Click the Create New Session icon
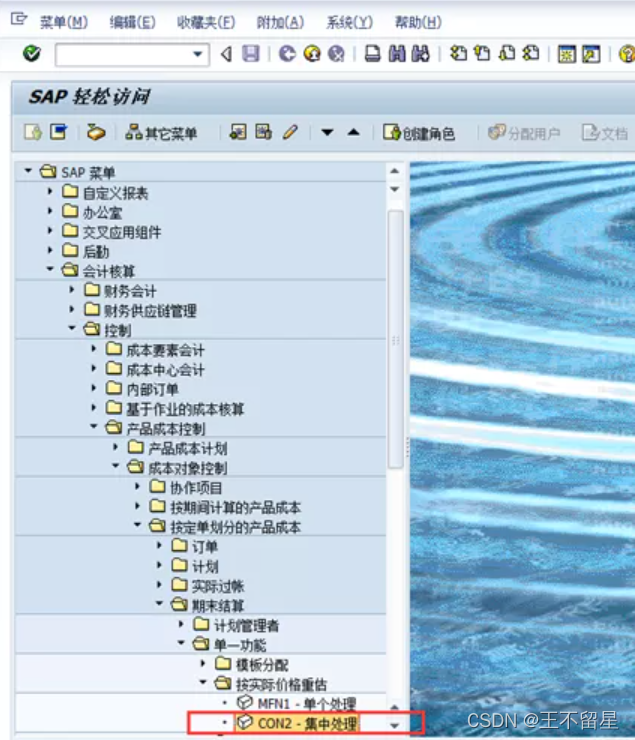635x740 pixels. click(567, 54)
